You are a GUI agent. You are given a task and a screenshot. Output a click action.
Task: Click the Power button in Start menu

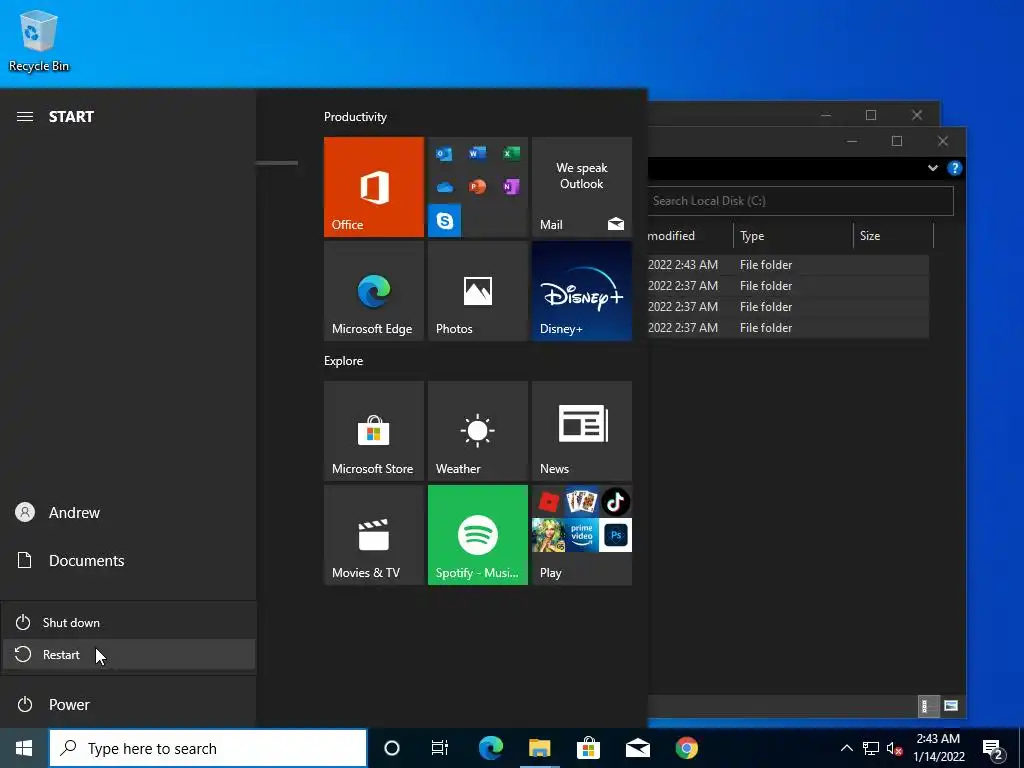128,705
